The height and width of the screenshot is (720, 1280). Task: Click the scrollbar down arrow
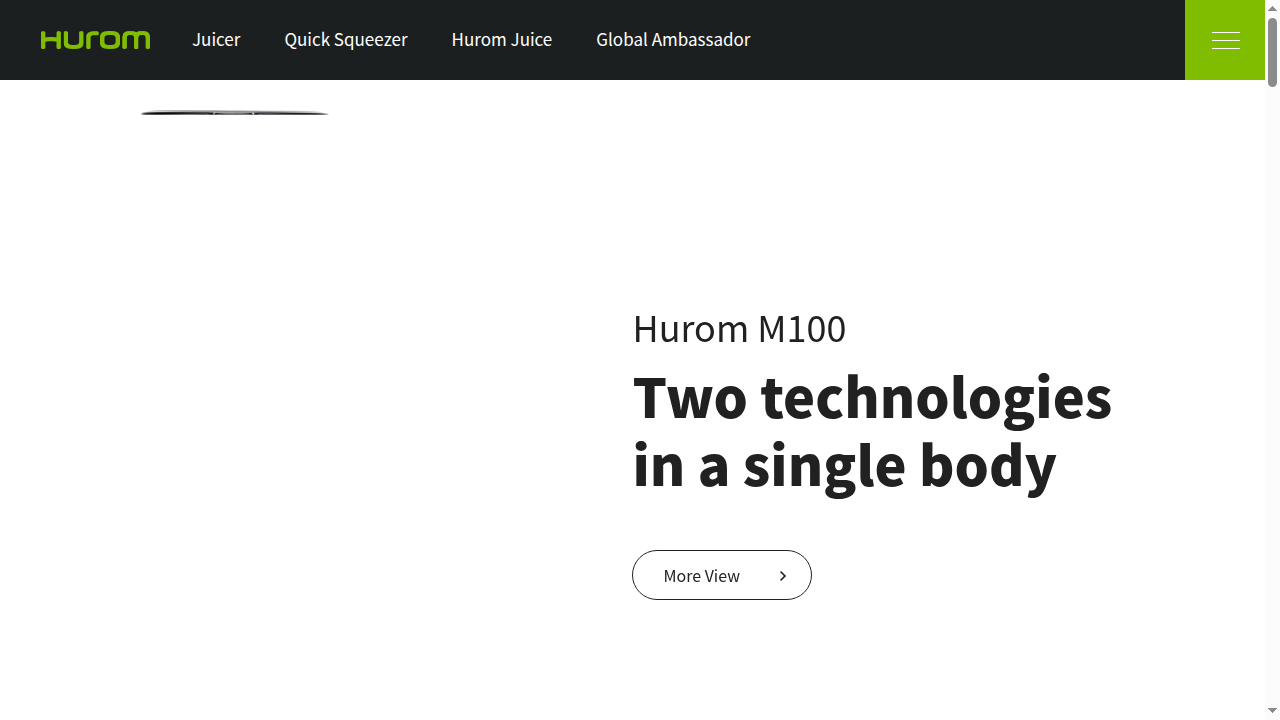click(1272, 711)
